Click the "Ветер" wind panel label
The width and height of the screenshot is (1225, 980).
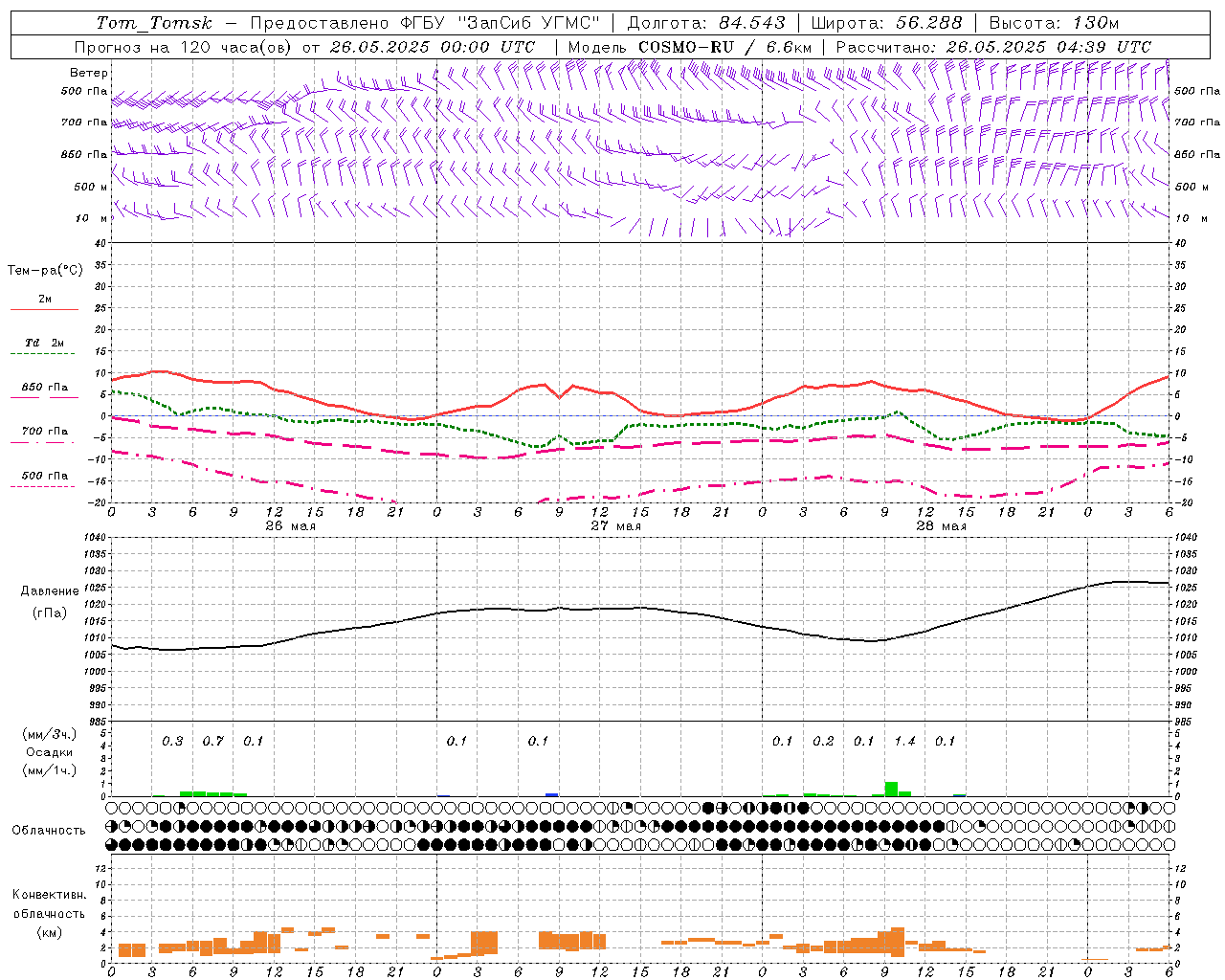point(88,73)
